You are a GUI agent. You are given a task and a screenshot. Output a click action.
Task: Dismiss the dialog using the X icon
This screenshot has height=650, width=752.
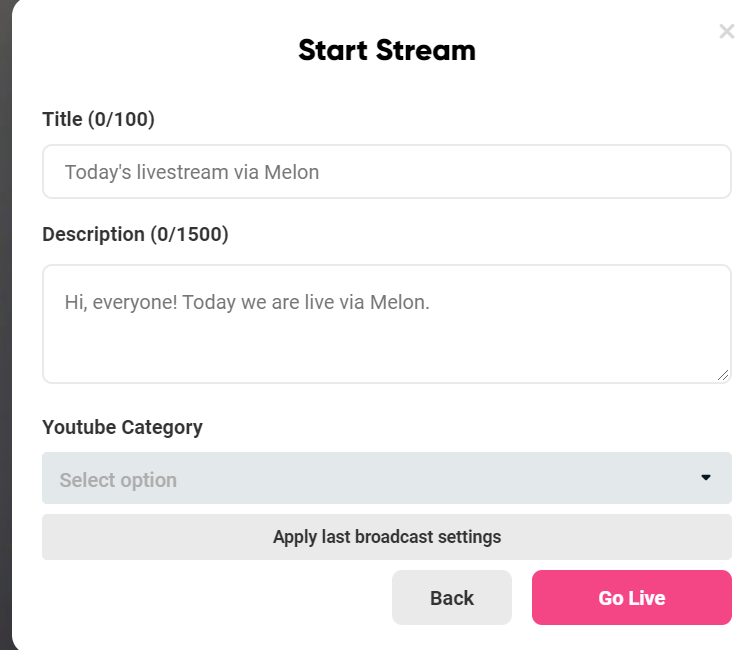click(726, 32)
